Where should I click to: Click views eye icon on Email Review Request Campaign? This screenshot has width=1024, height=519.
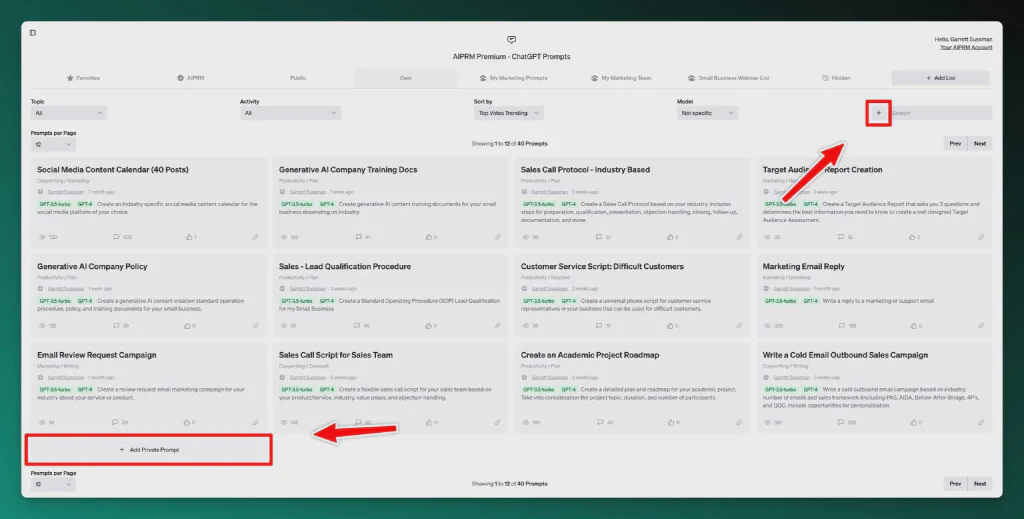click(42, 422)
